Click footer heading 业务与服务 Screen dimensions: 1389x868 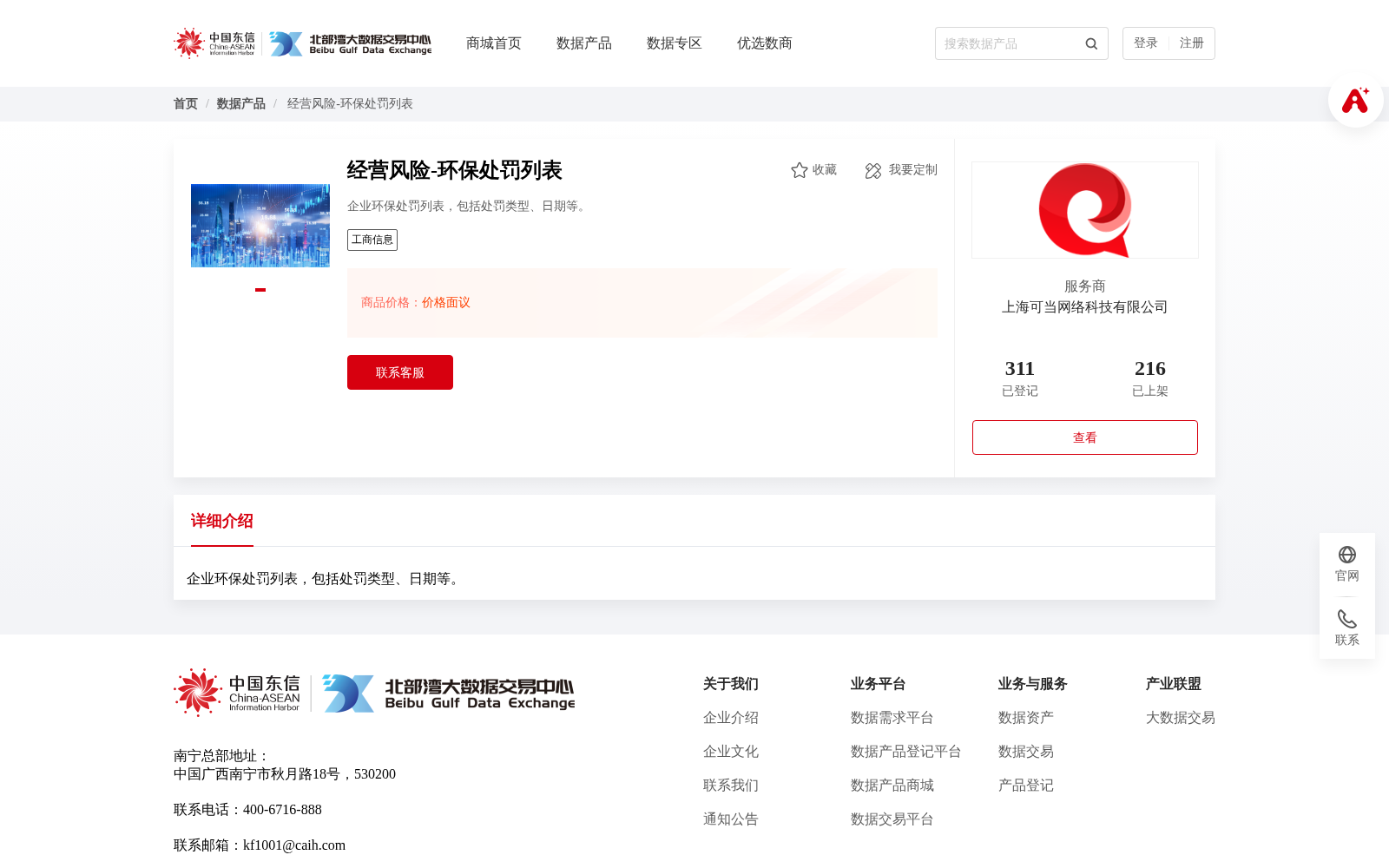pos(1033,684)
